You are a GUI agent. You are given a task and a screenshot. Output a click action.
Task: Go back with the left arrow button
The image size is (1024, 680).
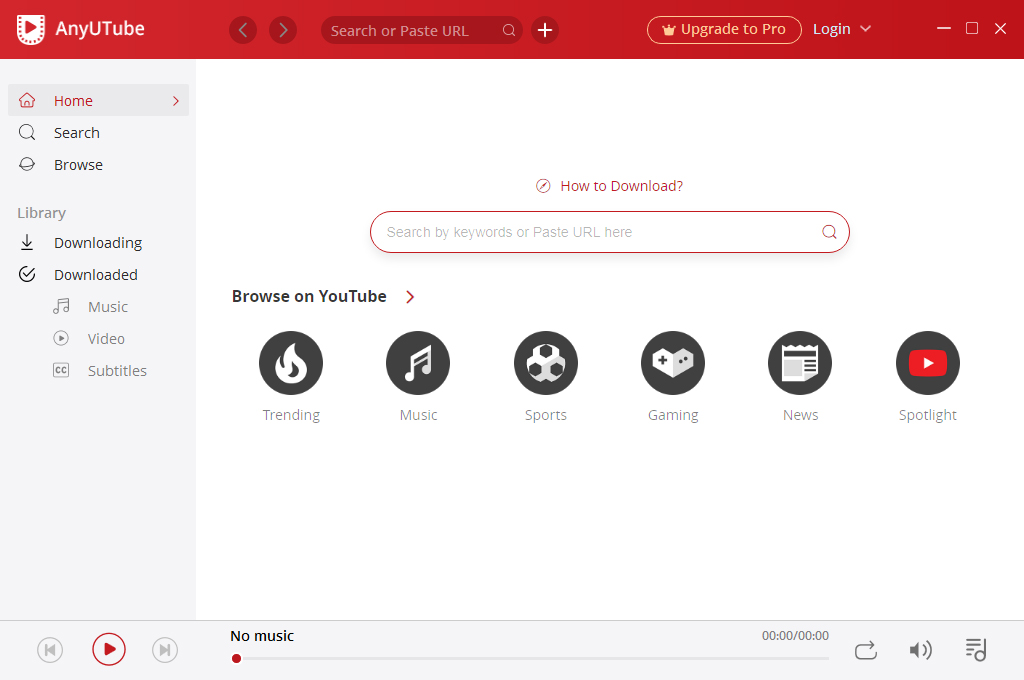[243, 30]
